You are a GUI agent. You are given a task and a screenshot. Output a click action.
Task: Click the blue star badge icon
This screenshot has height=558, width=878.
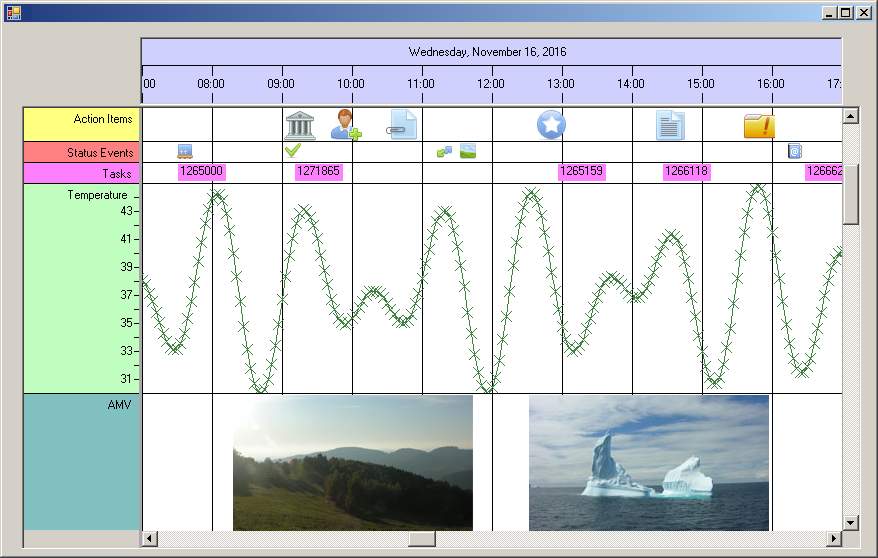coord(551,125)
